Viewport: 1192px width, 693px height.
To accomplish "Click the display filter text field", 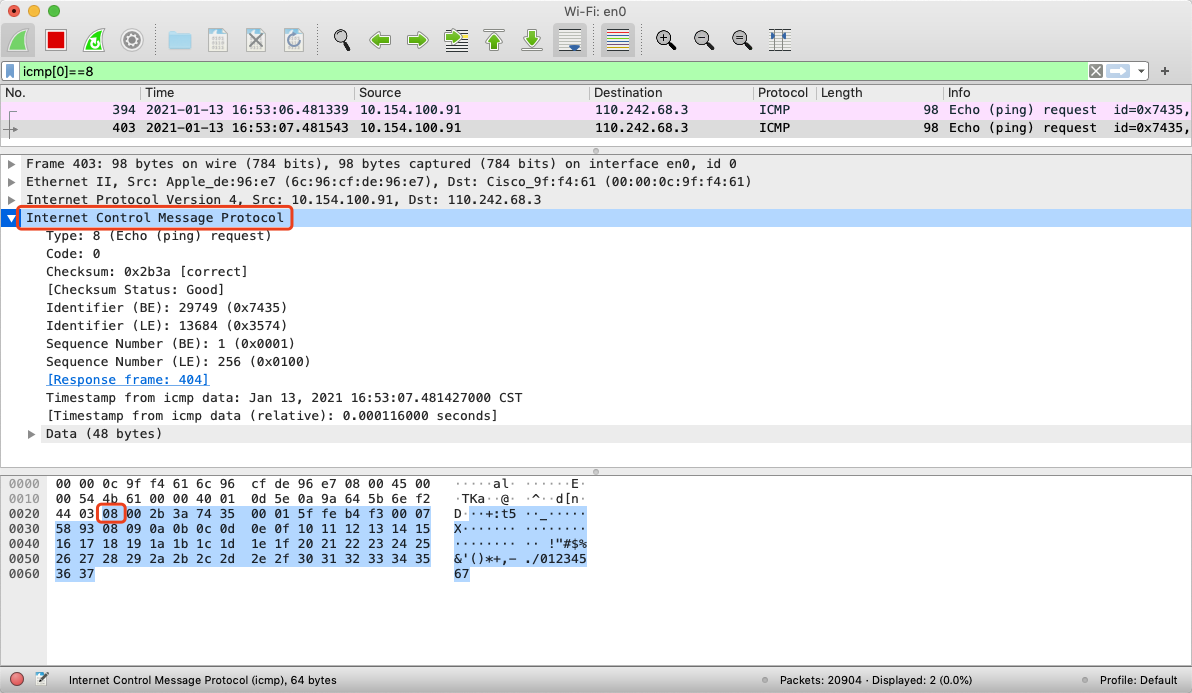I will click(x=553, y=71).
